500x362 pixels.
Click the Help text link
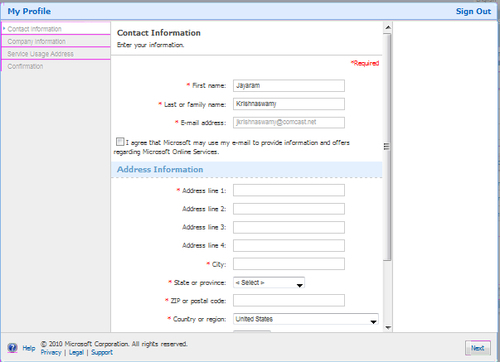click(29, 348)
